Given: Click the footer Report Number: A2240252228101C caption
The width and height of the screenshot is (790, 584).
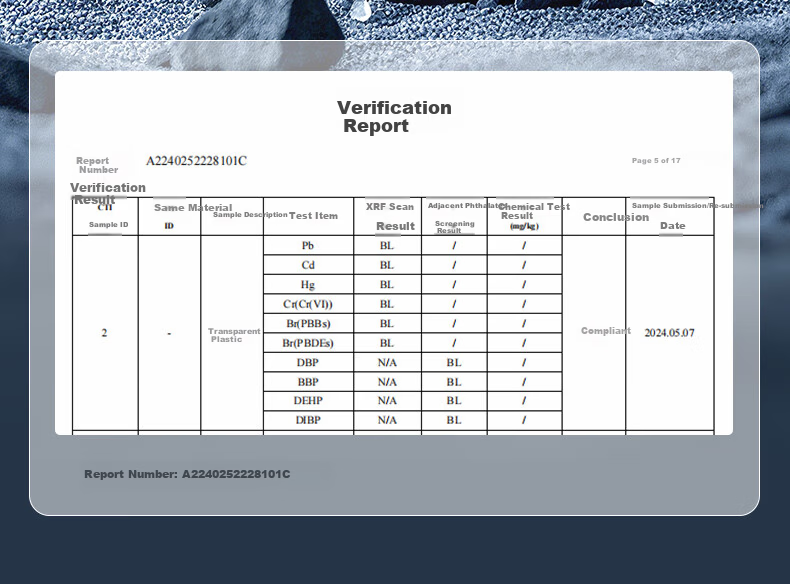Looking at the screenshot, I should pyautogui.click(x=187, y=474).
